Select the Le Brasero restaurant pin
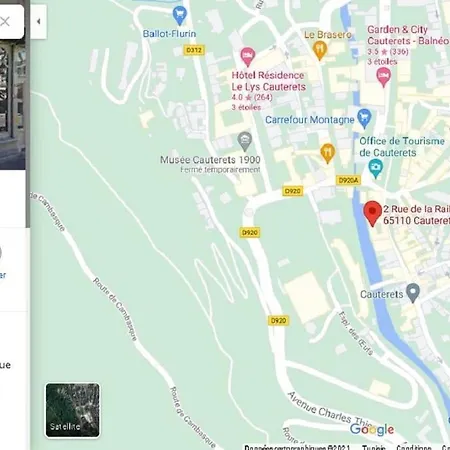This screenshot has width=450, height=450. click(320, 50)
